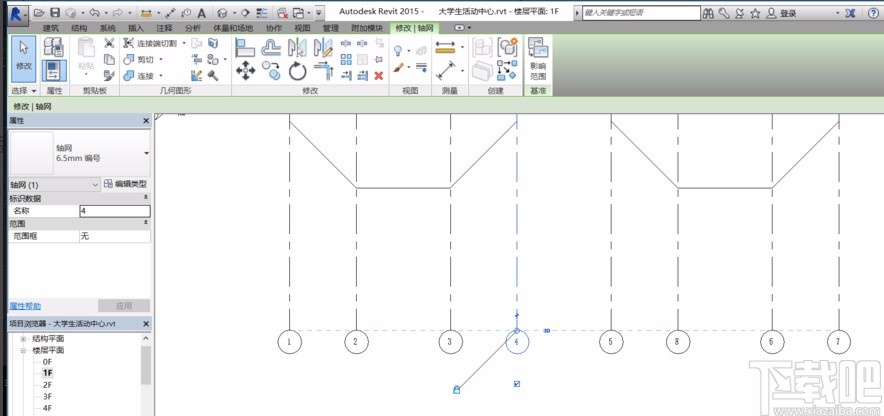Select the Text tool letter A icon
The width and height of the screenshot is (884, 416).
click(201, 12)
